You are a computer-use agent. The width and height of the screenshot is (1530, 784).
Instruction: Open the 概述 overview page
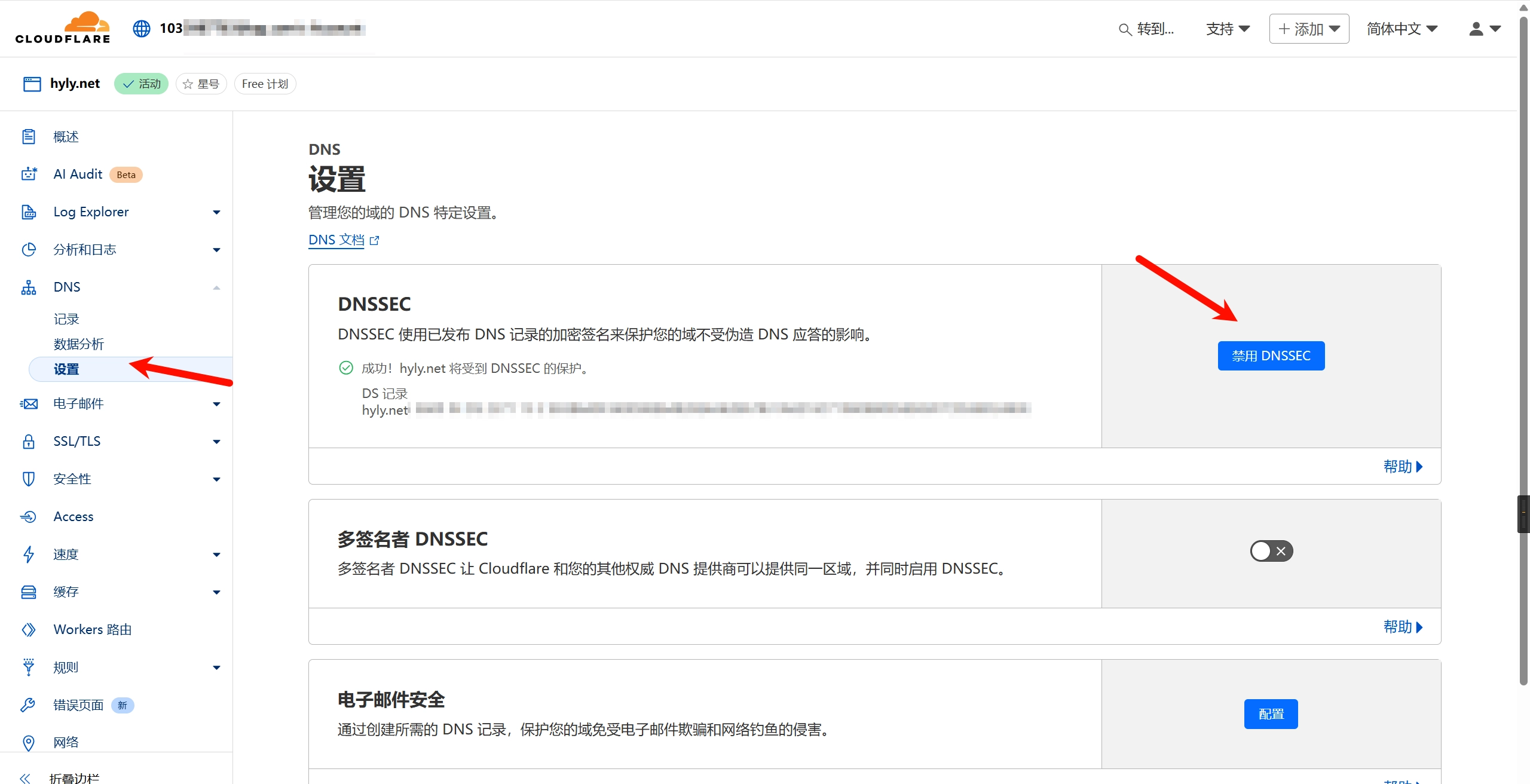[x=66, y=137]
